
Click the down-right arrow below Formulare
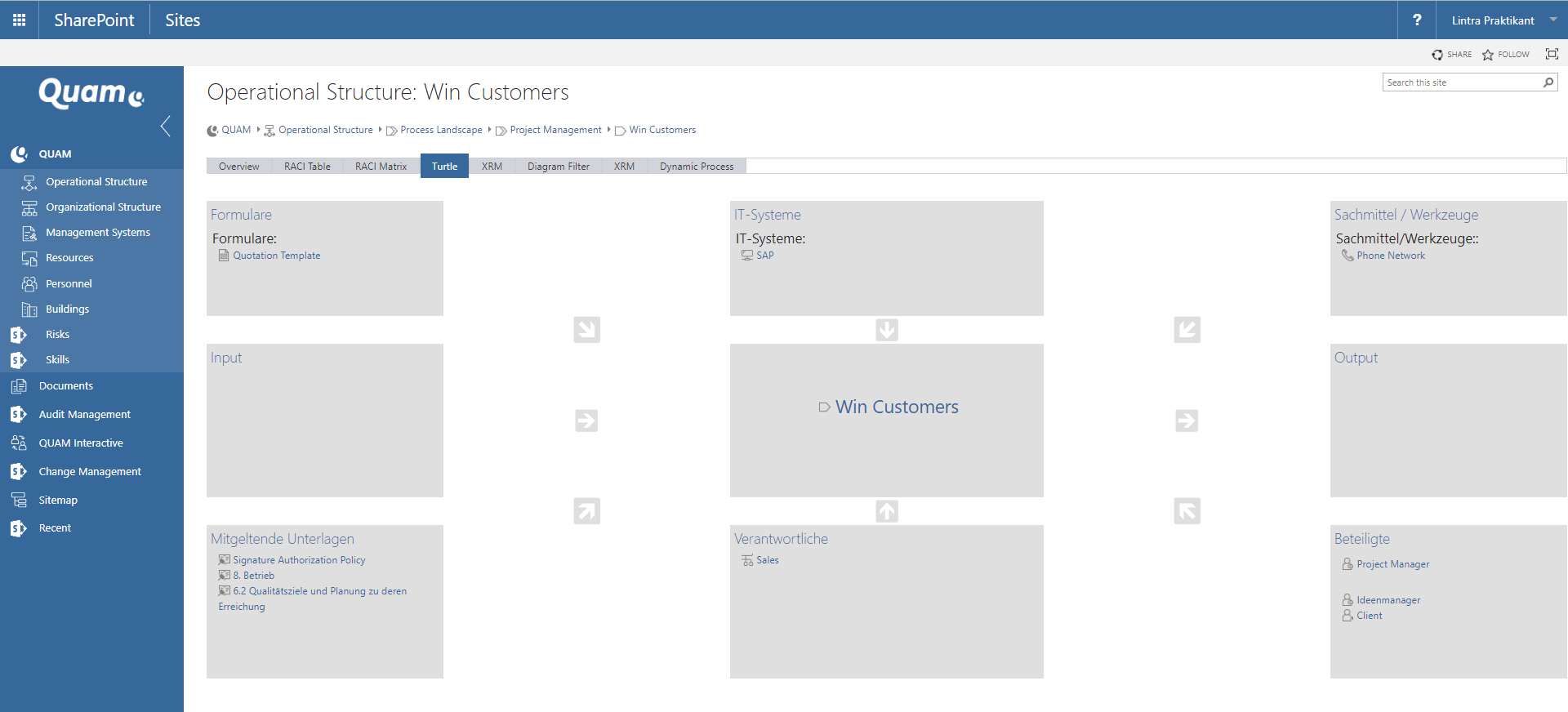(x=586, y=330)
